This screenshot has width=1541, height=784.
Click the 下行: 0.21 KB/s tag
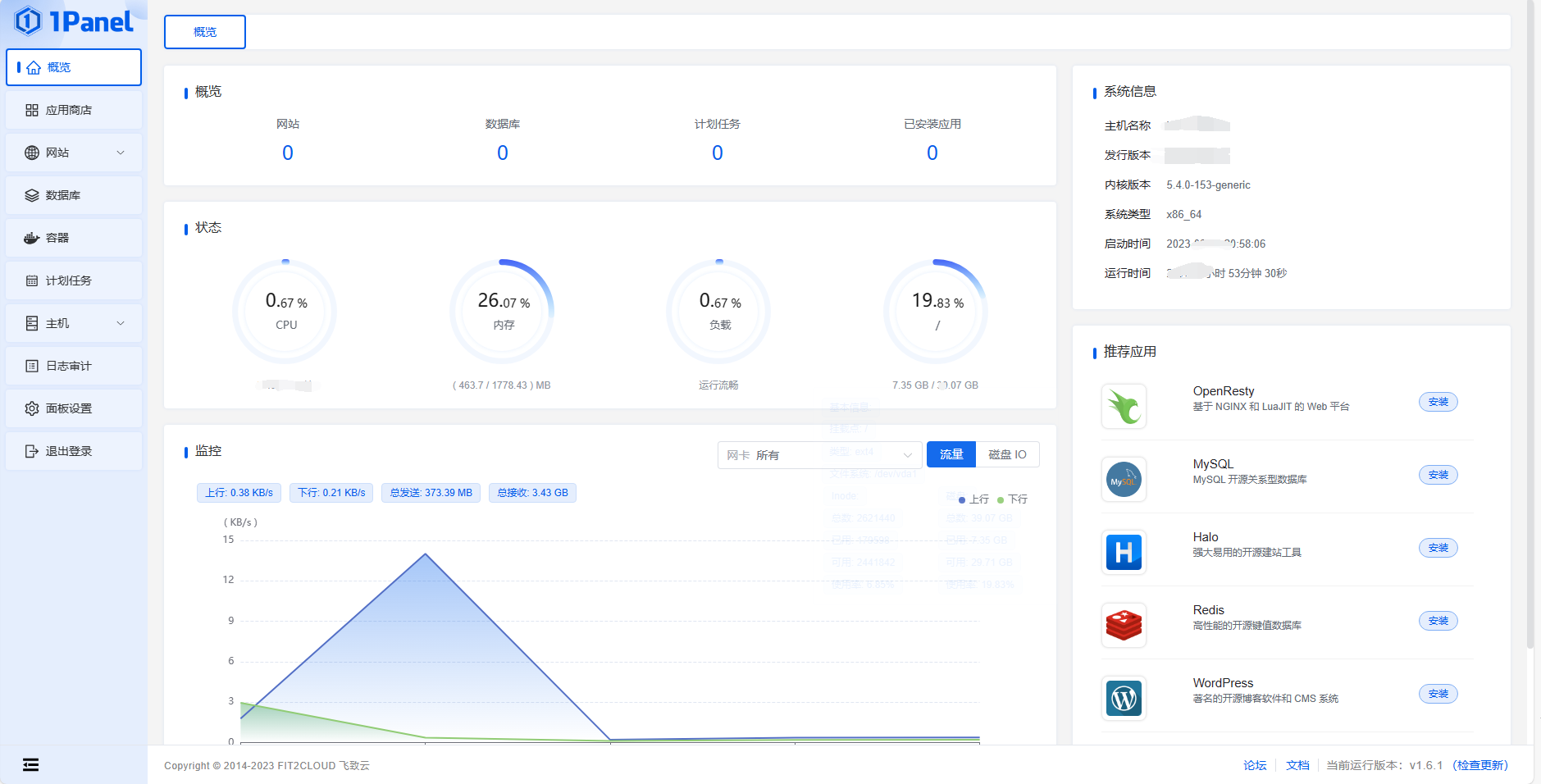tap(331, 493)
